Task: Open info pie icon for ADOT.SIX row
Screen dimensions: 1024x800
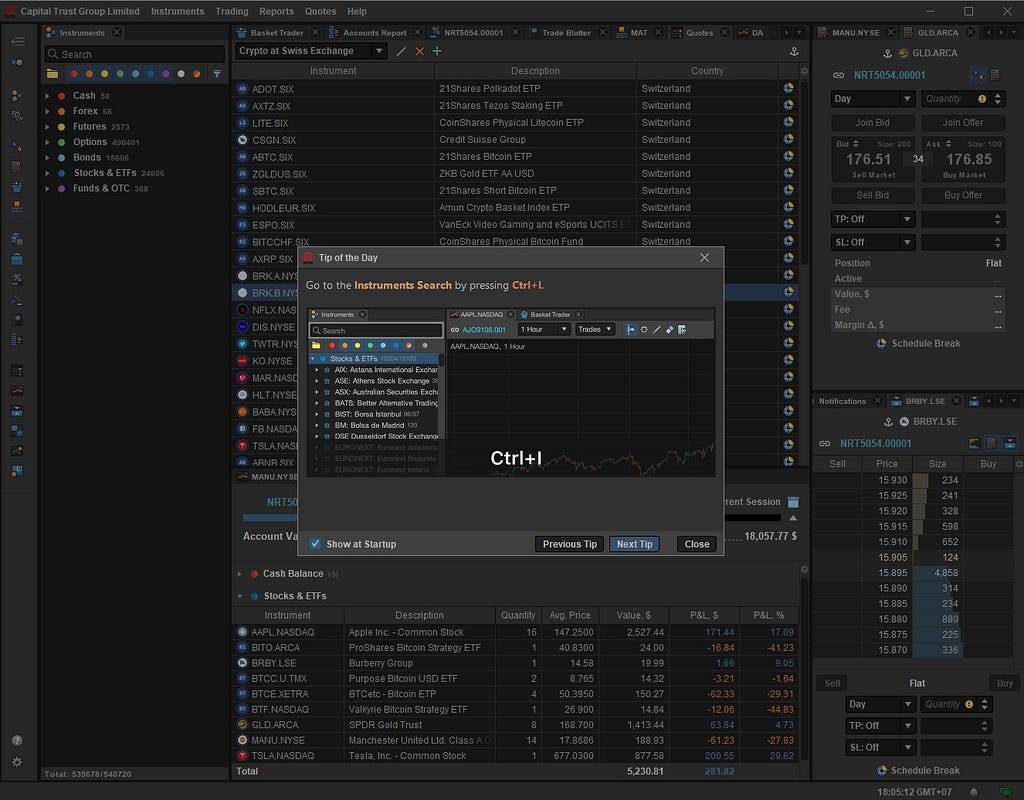Action: [788, 88]
